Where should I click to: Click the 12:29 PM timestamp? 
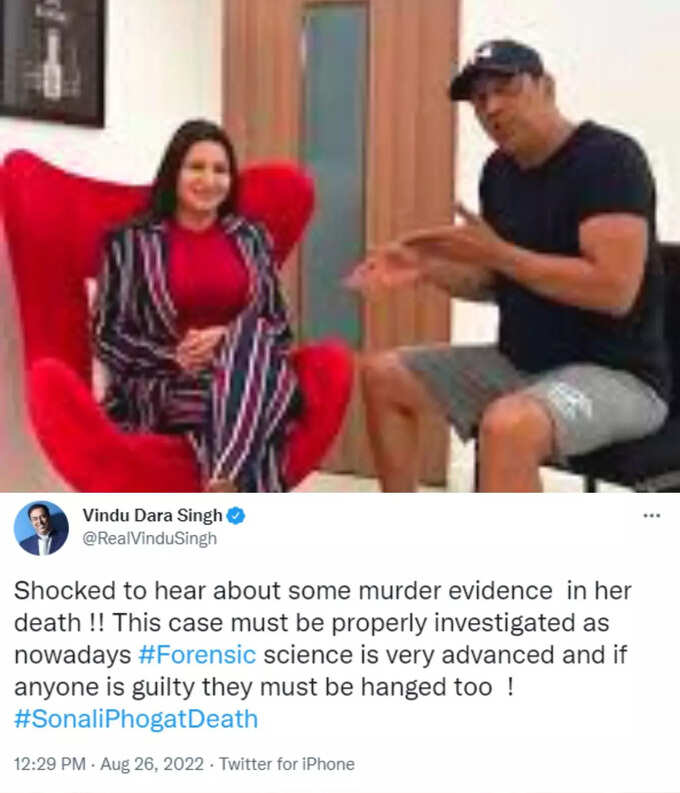click(50, 764)
